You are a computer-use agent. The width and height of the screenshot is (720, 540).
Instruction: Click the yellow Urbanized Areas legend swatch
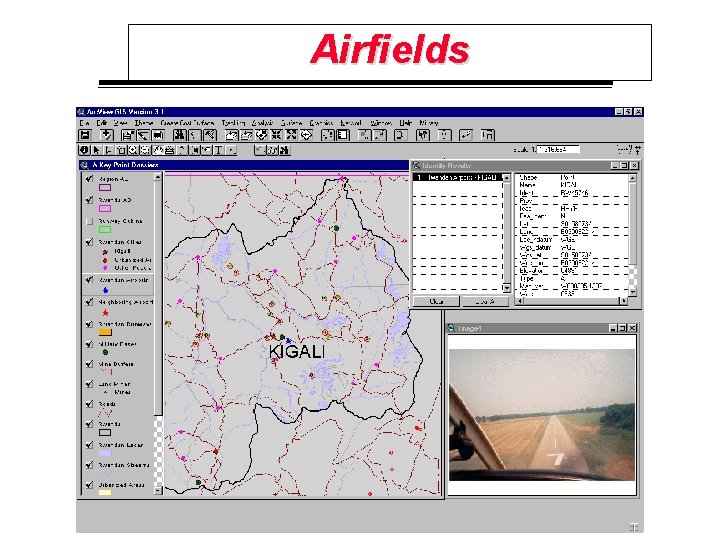105,493
